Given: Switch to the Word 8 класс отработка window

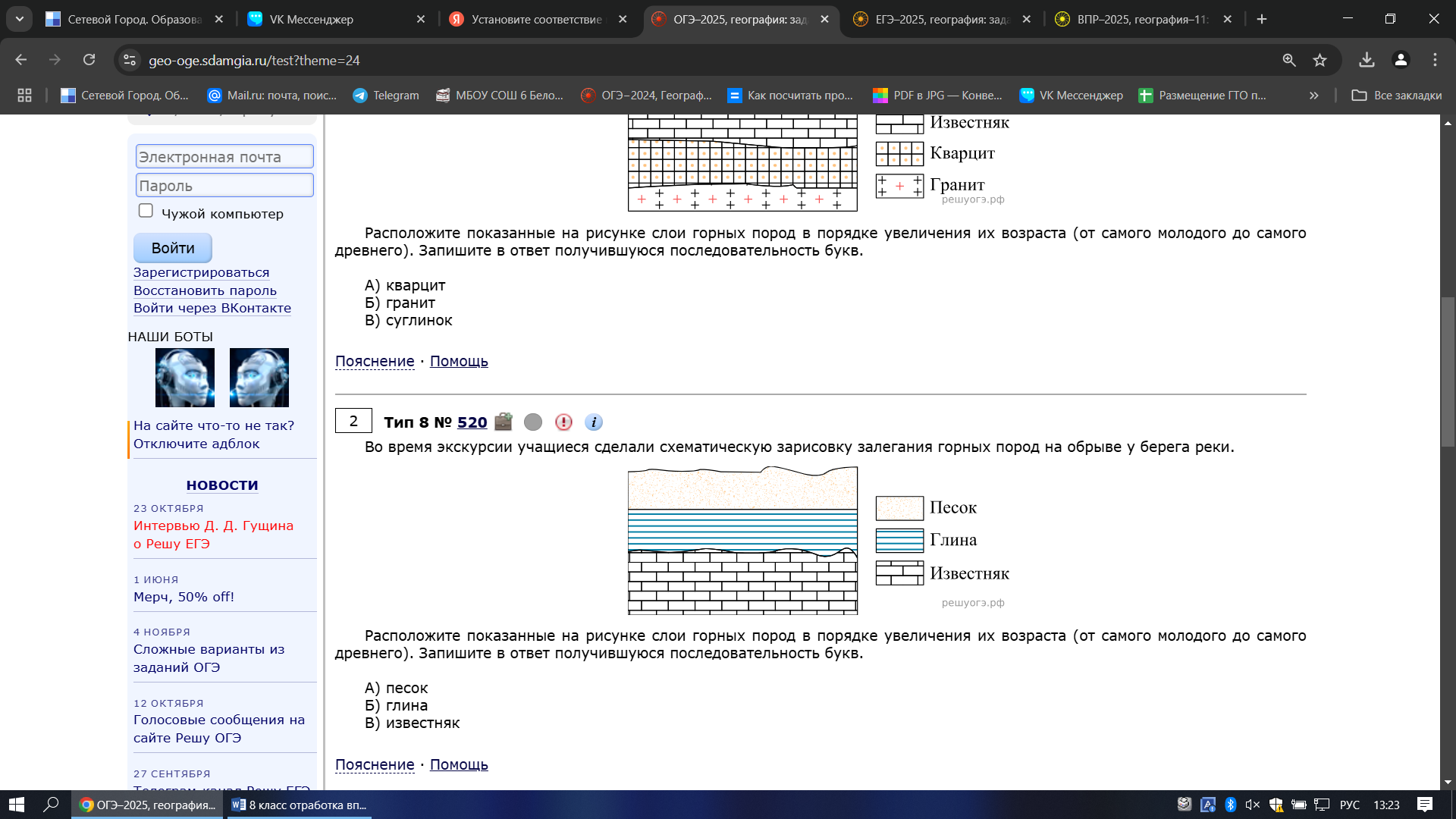Looking at the screenshot, I should point(299,805).
